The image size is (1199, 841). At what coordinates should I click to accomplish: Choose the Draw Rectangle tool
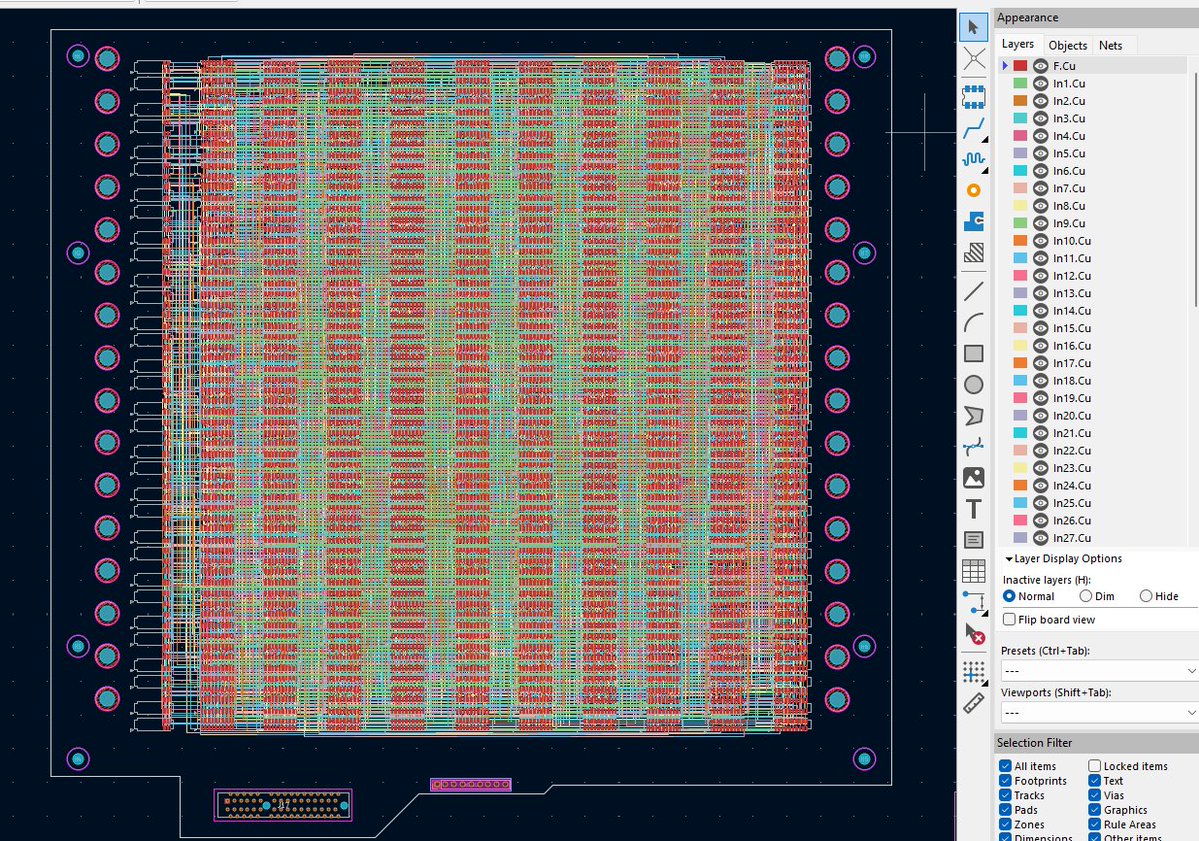(x=973, y=353)
